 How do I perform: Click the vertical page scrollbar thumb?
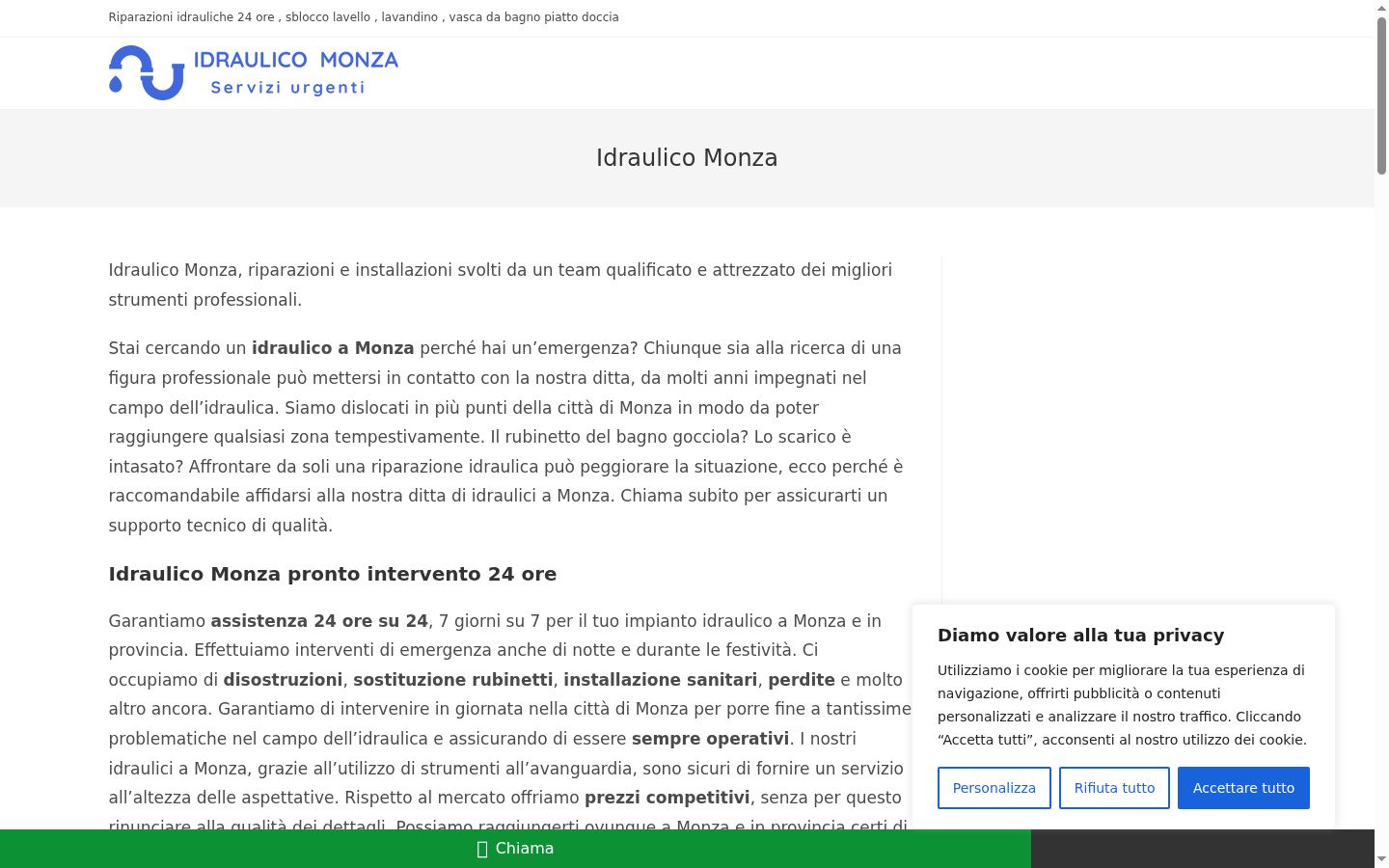coord(1381,95)
